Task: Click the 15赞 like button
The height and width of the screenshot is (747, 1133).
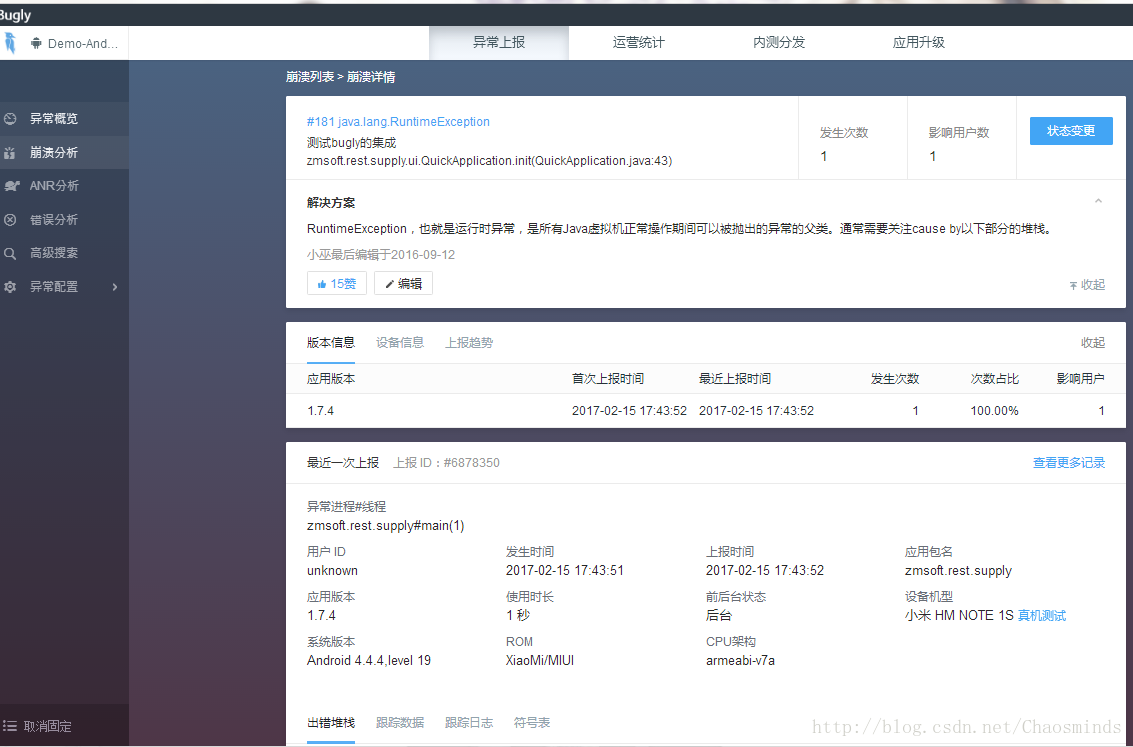Action: (x=337, y=284)
